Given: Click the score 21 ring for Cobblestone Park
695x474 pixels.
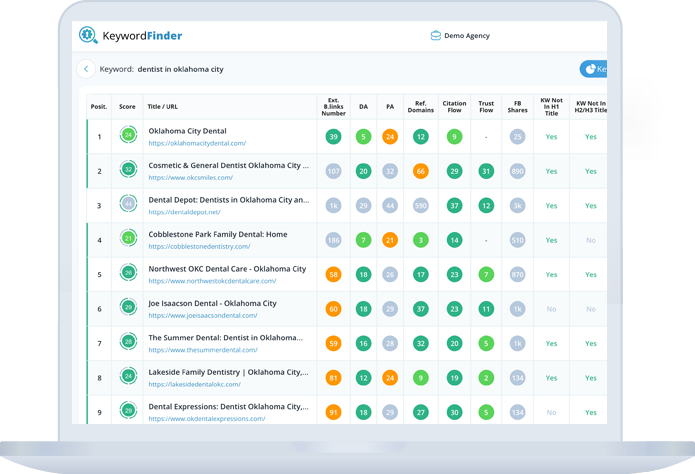Looking at the screenshot, I should (x=128, y=239).
